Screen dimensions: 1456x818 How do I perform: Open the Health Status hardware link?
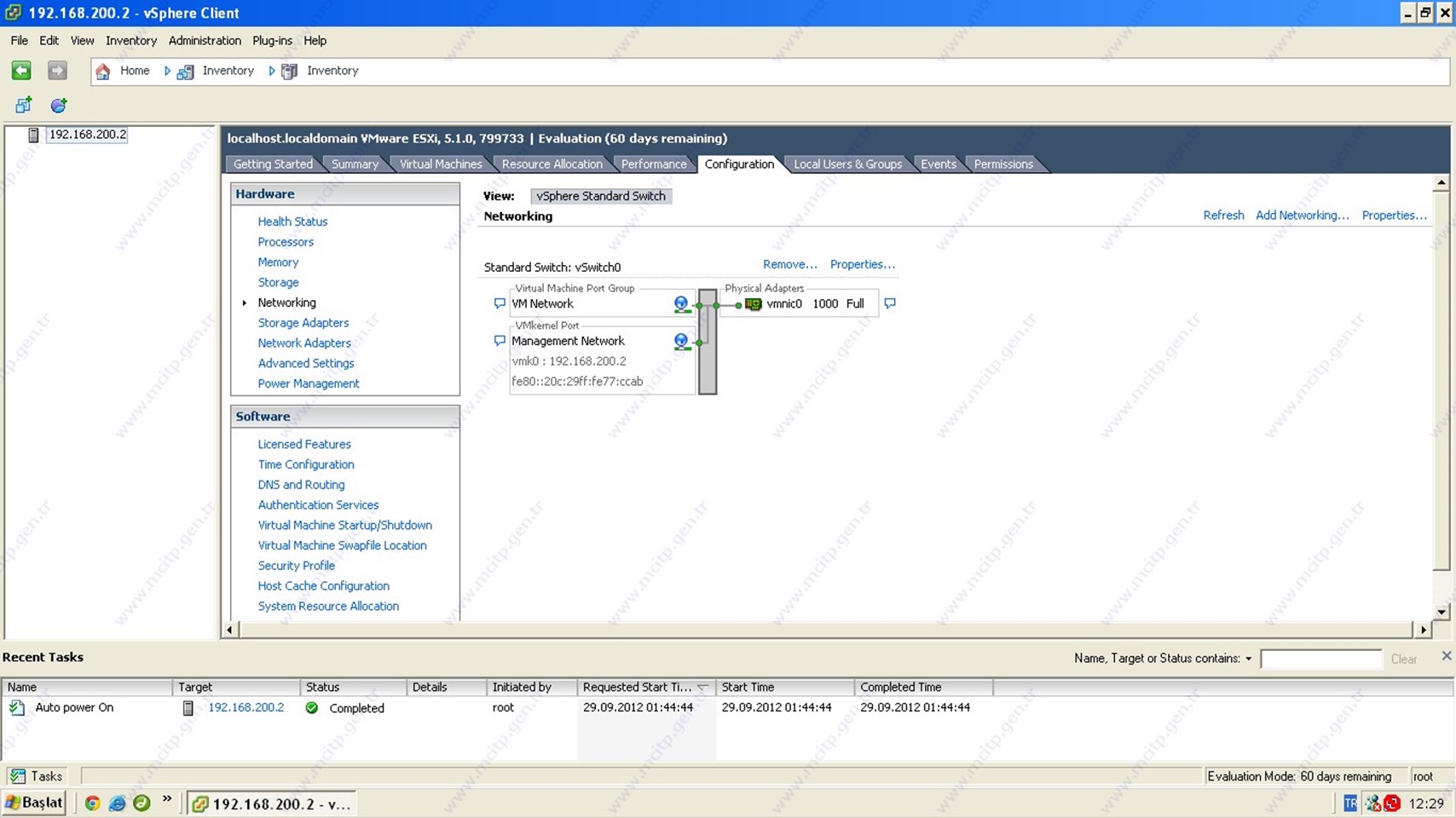292,222
